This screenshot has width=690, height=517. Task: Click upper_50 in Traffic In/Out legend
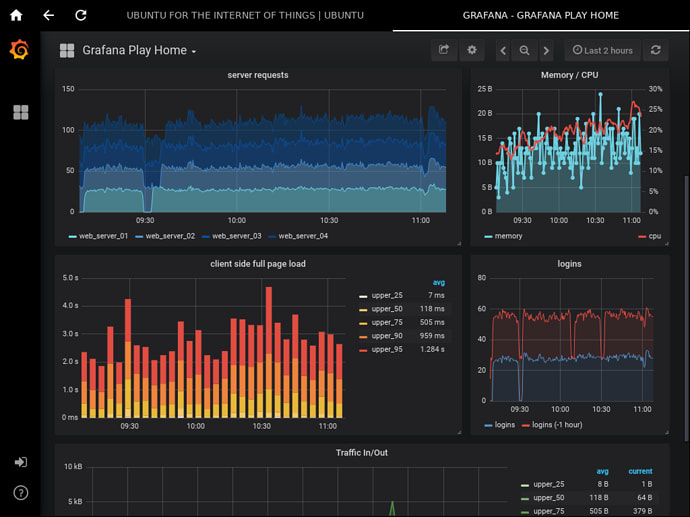click(549, 498)
